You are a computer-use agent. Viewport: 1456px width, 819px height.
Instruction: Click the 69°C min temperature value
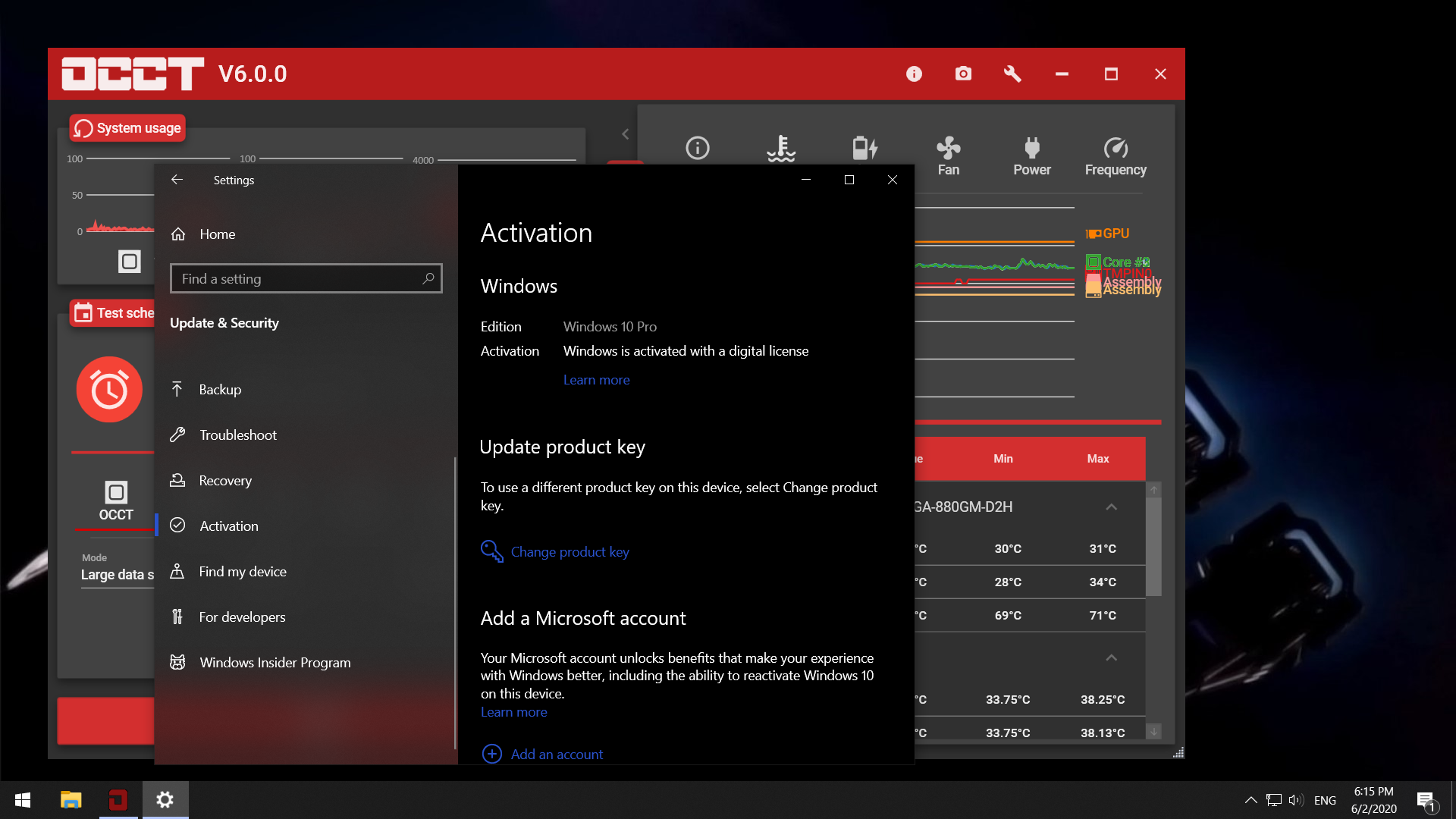coord(1008,616)
